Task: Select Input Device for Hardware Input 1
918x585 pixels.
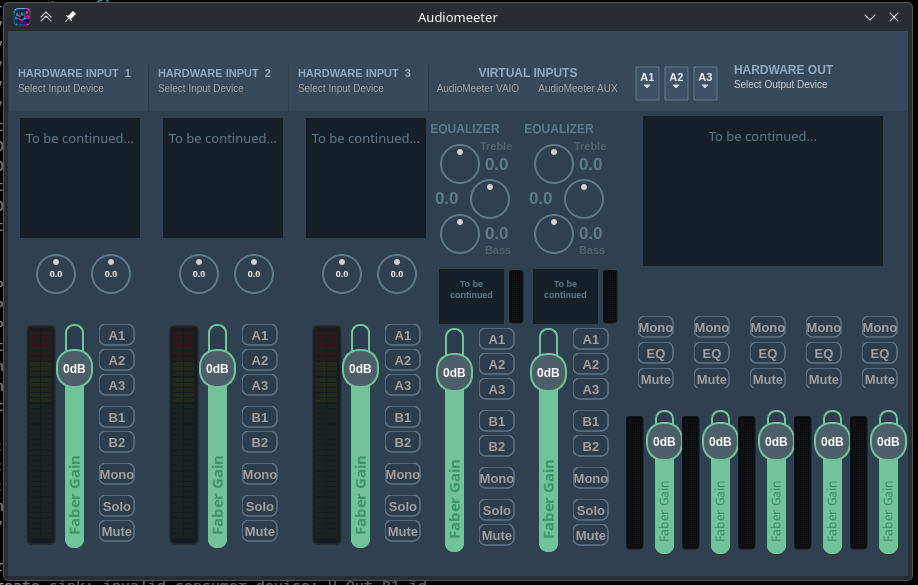Action: (x=61, y=88)
